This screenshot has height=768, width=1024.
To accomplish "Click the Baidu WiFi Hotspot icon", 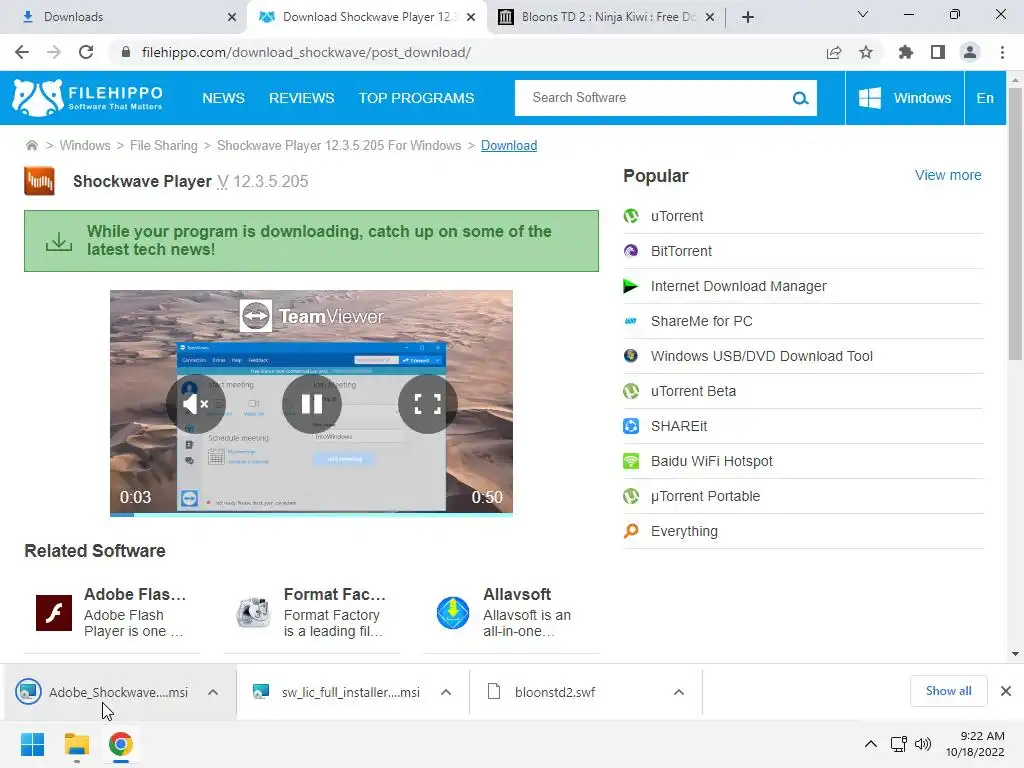I will [631, 461].
